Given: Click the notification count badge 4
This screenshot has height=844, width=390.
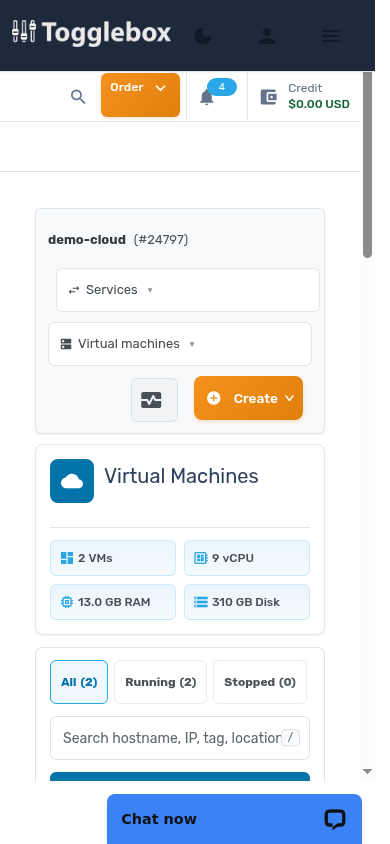Looking at the screenshot, I should point(222,87).
